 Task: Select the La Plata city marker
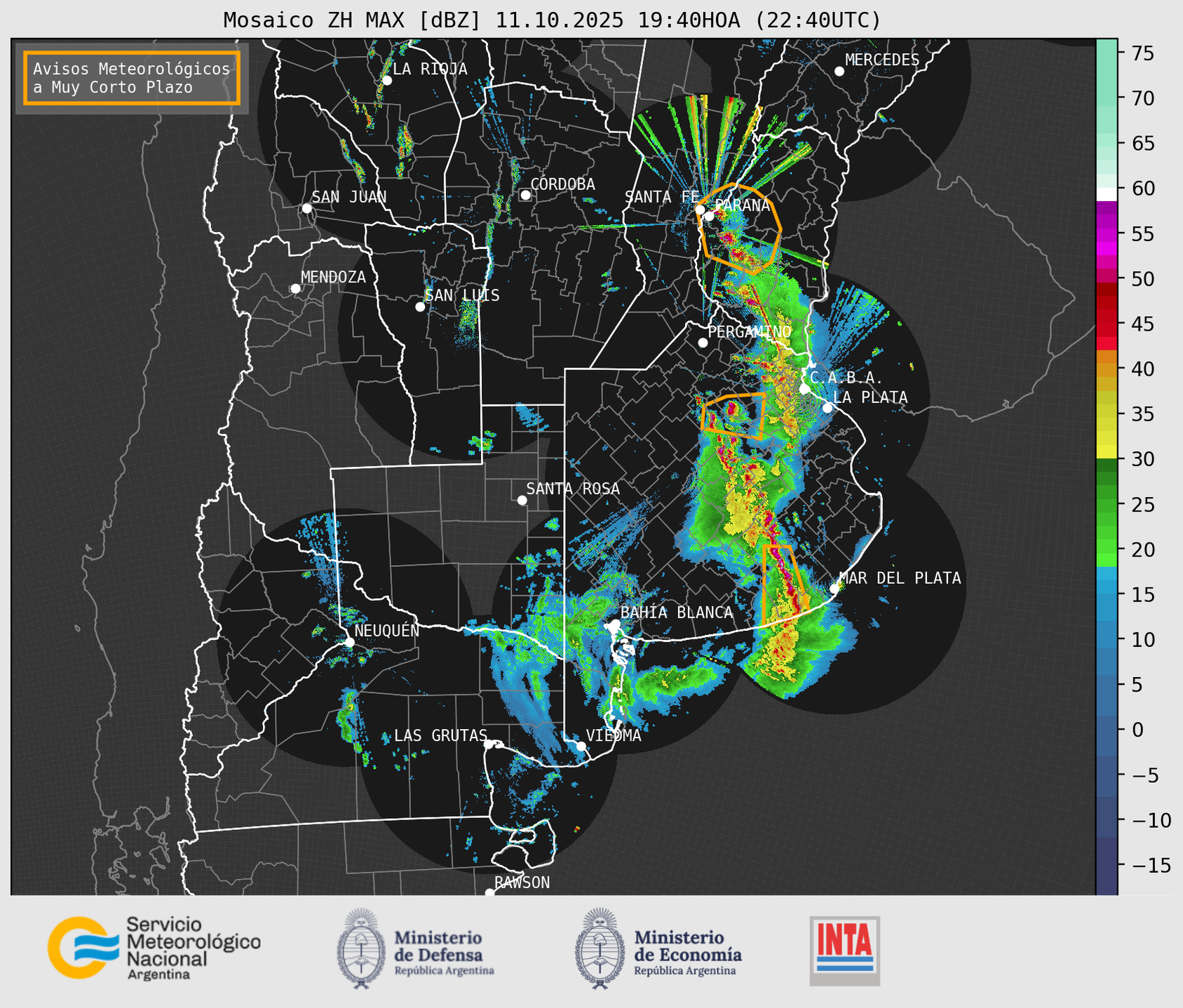(x=827, y=408)
